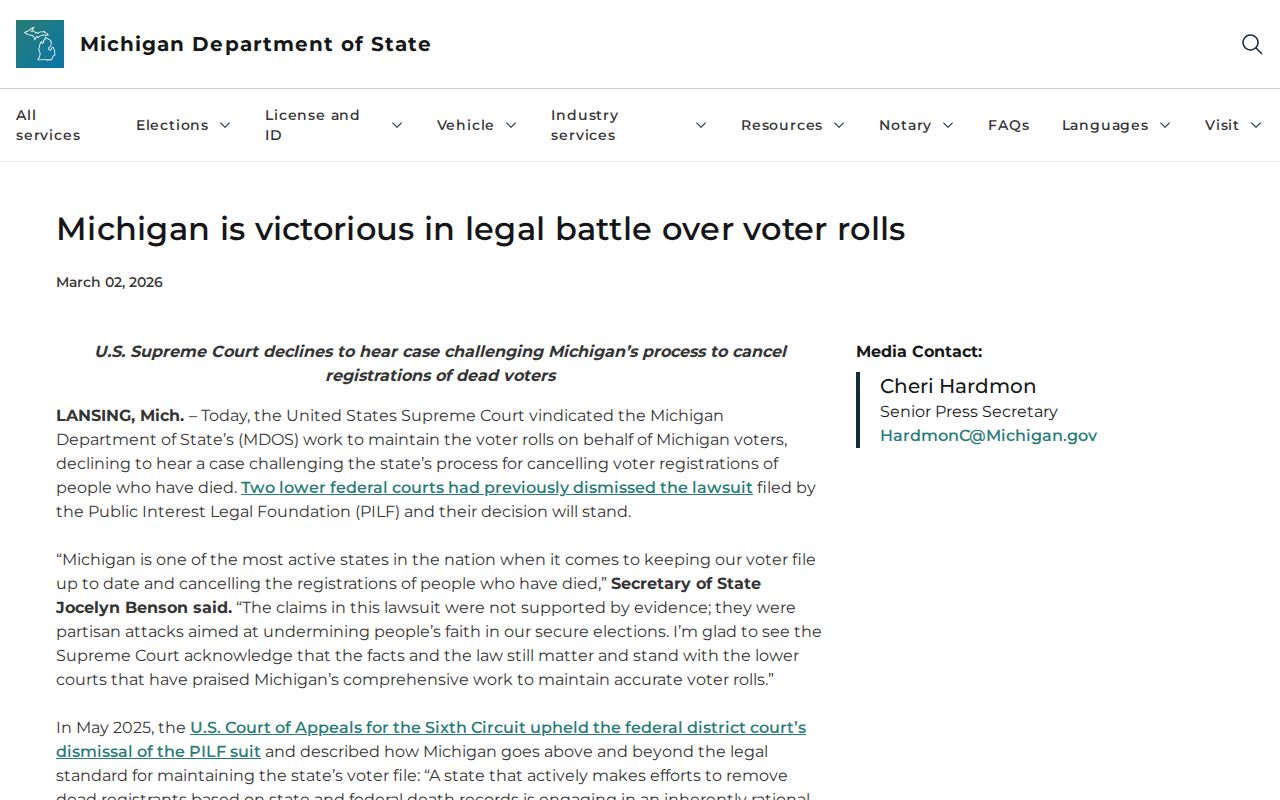Select Visit in the navigation bar
The width and height of the screenshot is (1280, 800).
pos(1222,125)
